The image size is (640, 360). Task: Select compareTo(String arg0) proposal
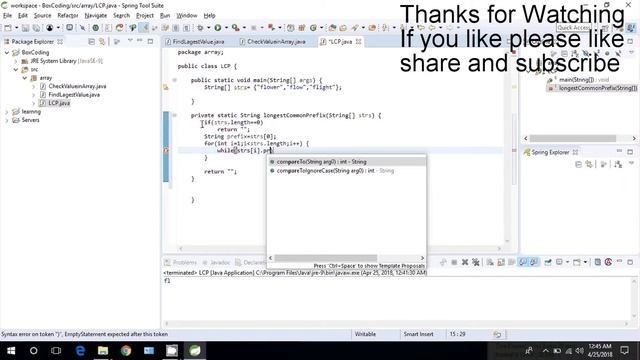point(347,162)
